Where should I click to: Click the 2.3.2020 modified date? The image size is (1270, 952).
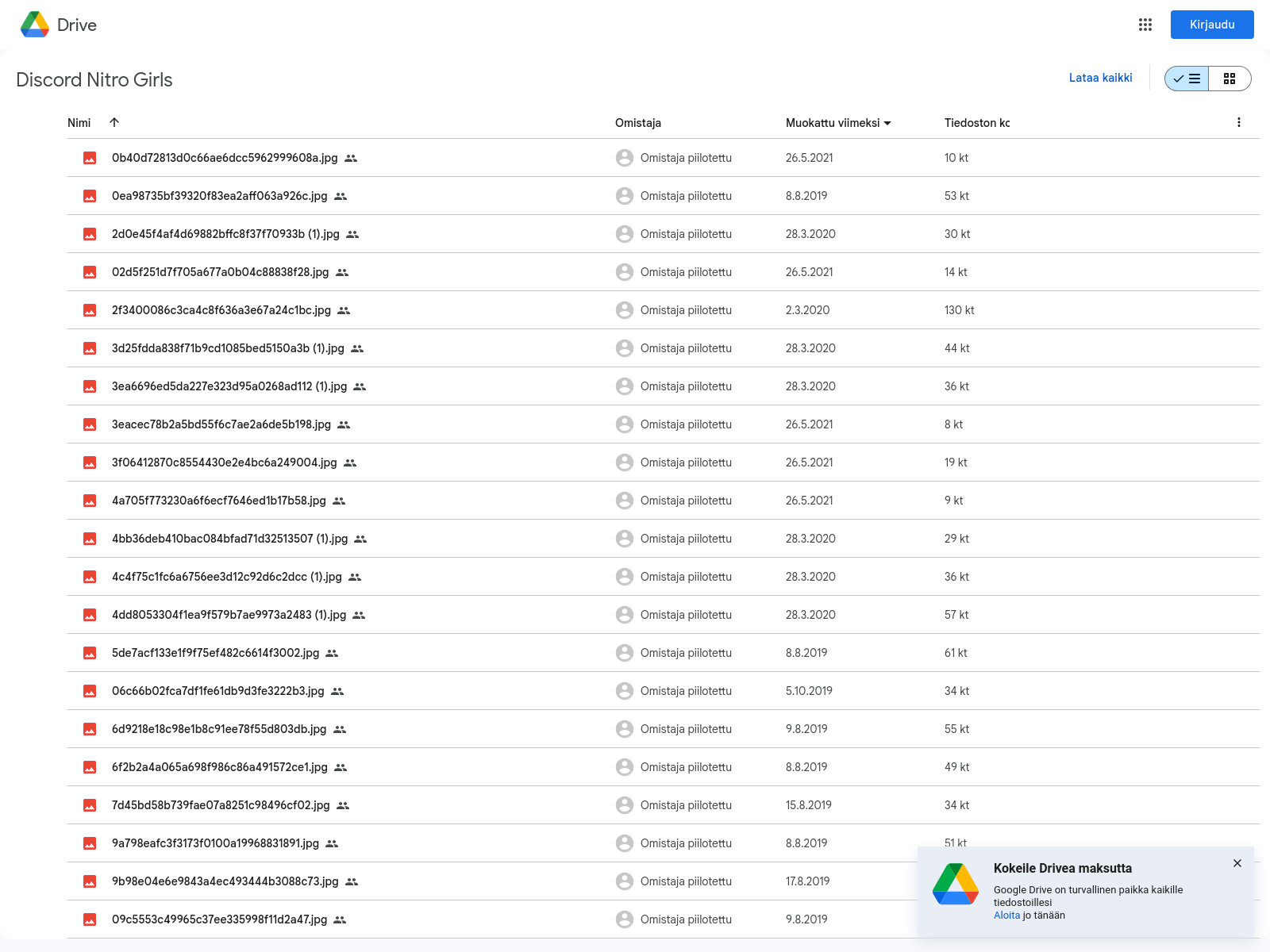coord(807,310)
